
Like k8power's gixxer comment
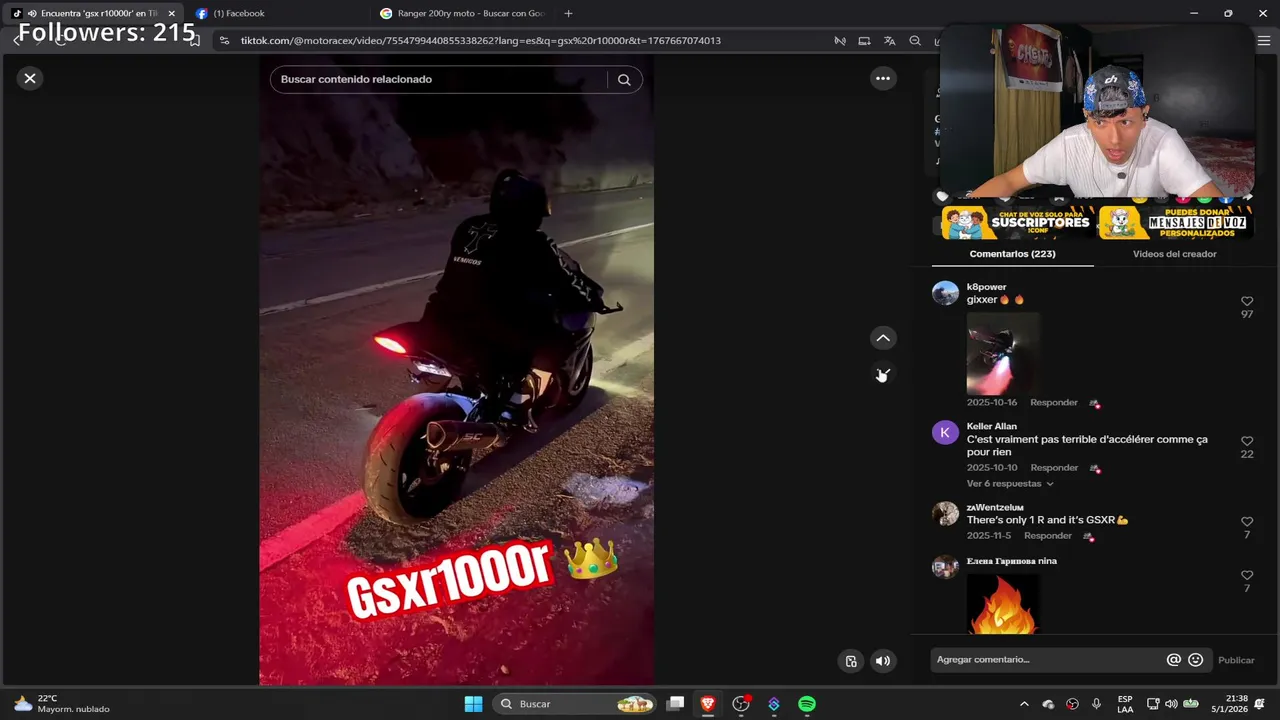tap(1247, 301)
